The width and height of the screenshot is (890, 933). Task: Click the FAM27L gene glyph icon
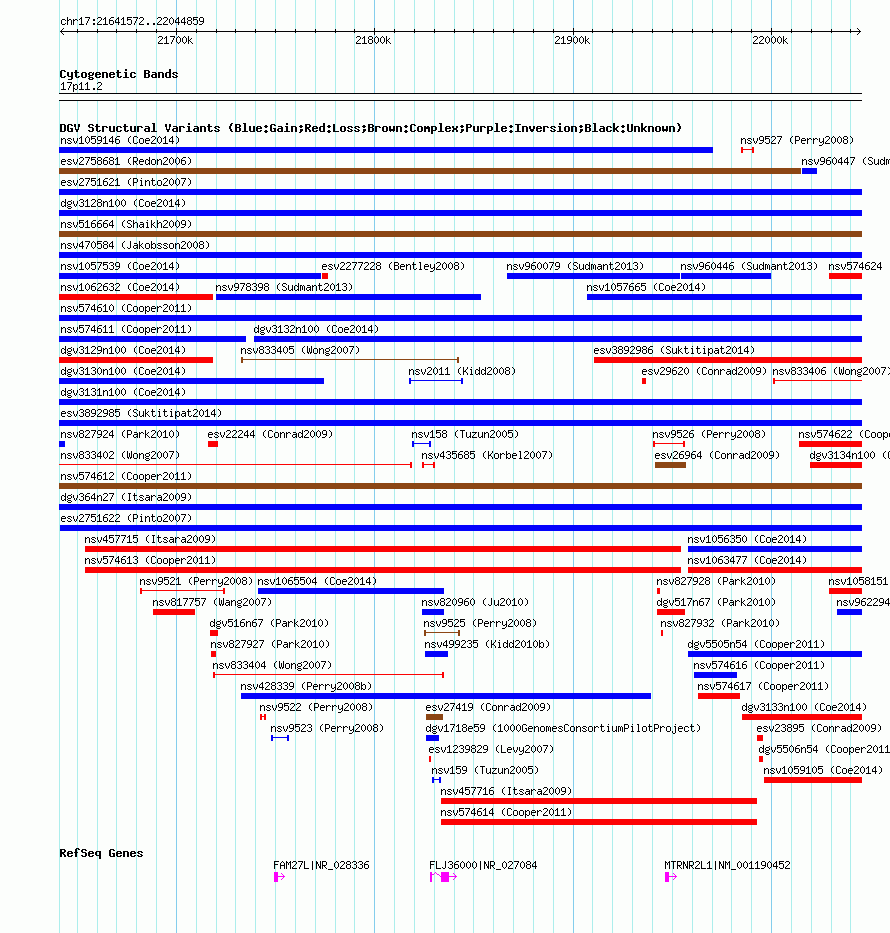click(279, 876)
